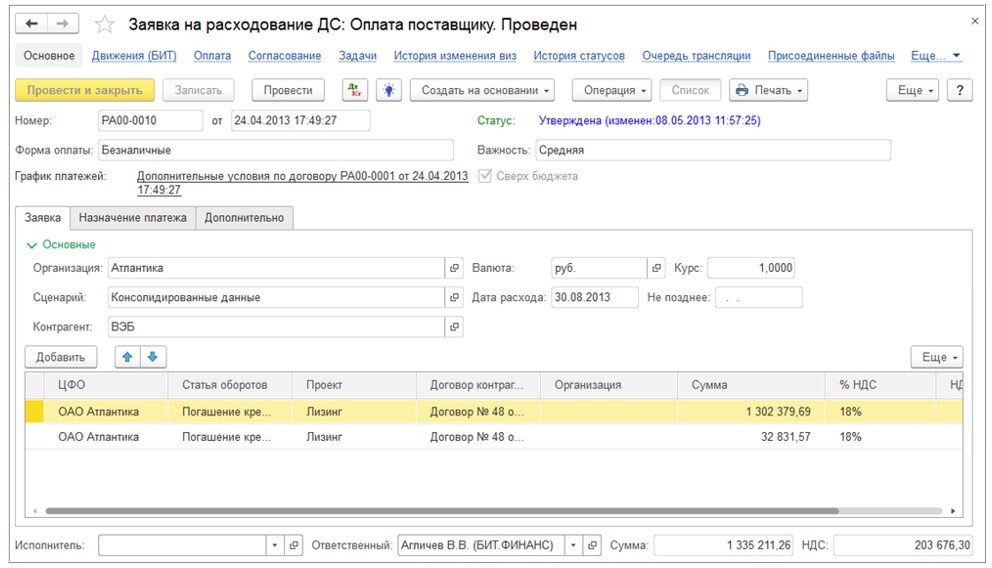The height and width of the screenshot is (568, 992).
Task: Click the Дт/Кт accounting entries icon
Action: coord(354,90)
